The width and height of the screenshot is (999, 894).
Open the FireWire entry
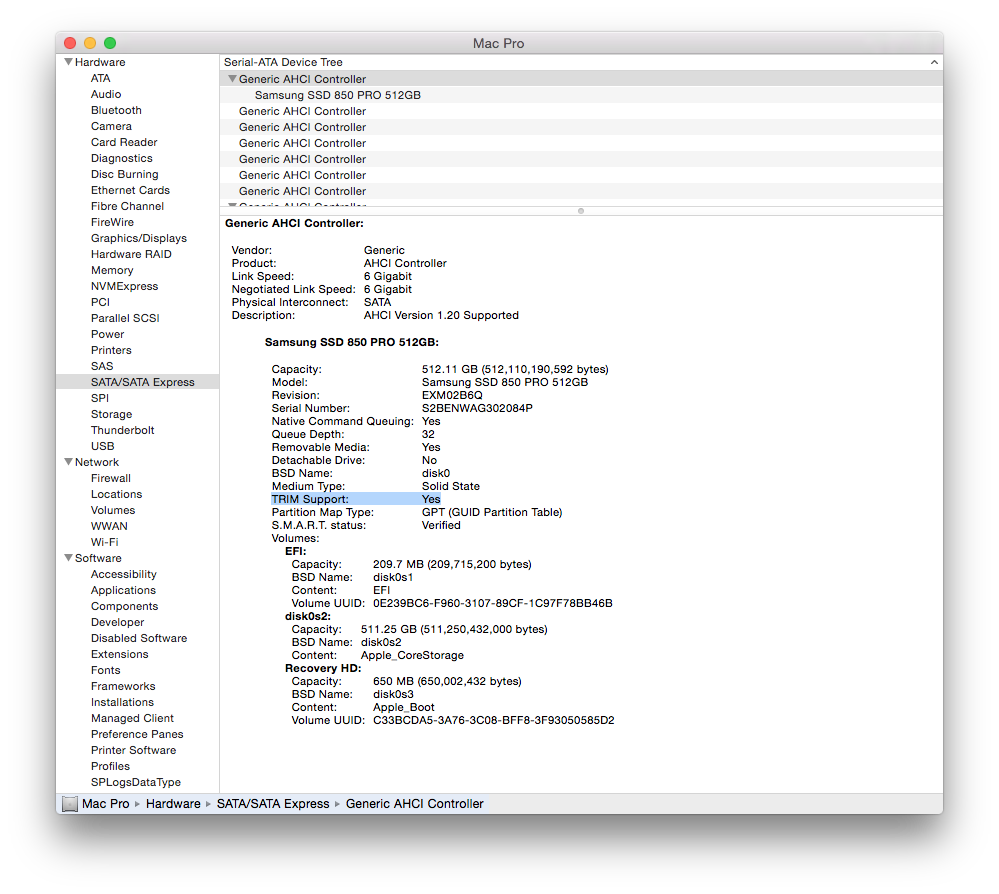pos(112,222)
